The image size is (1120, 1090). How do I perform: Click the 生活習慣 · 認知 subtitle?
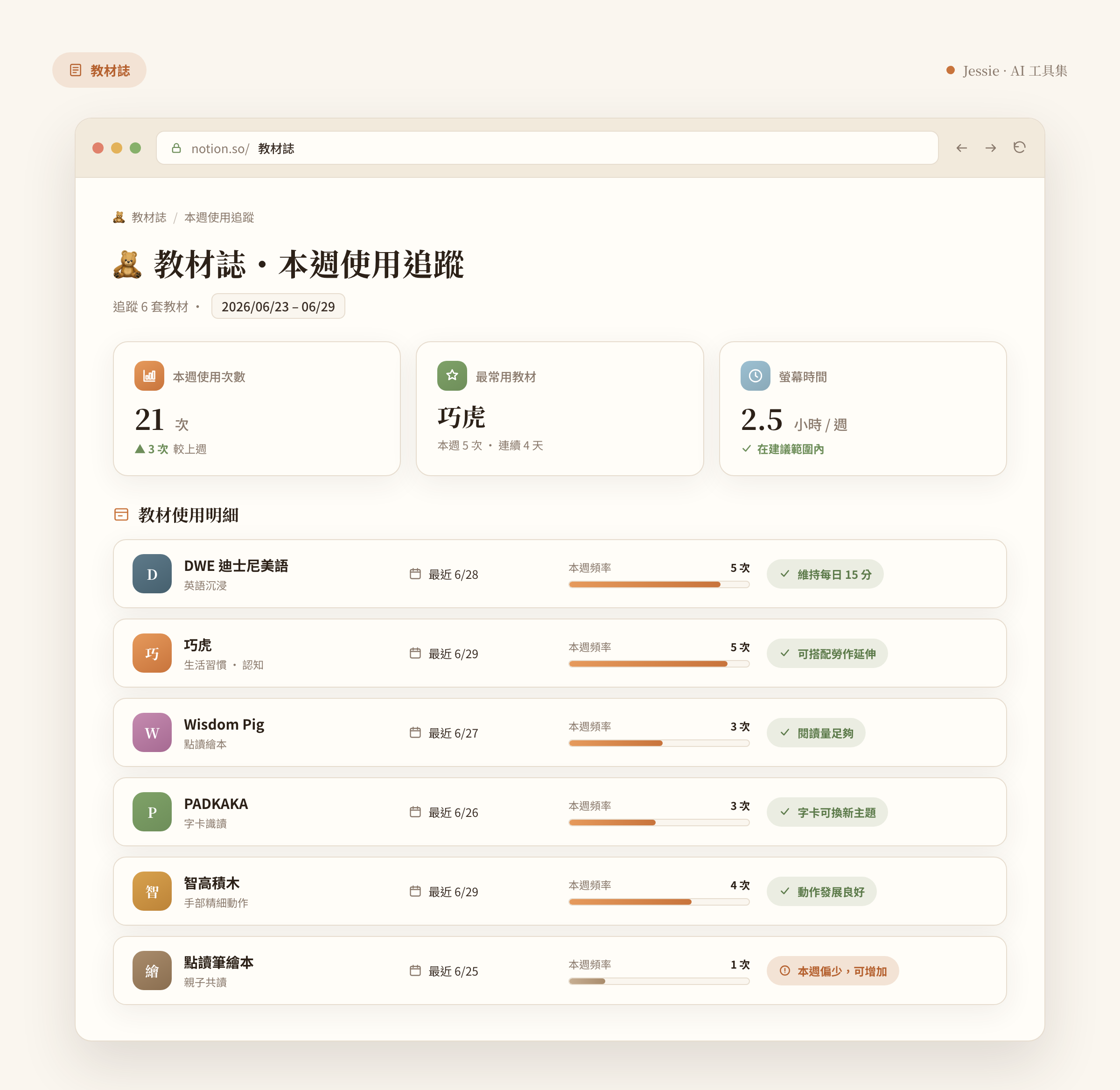224,665
